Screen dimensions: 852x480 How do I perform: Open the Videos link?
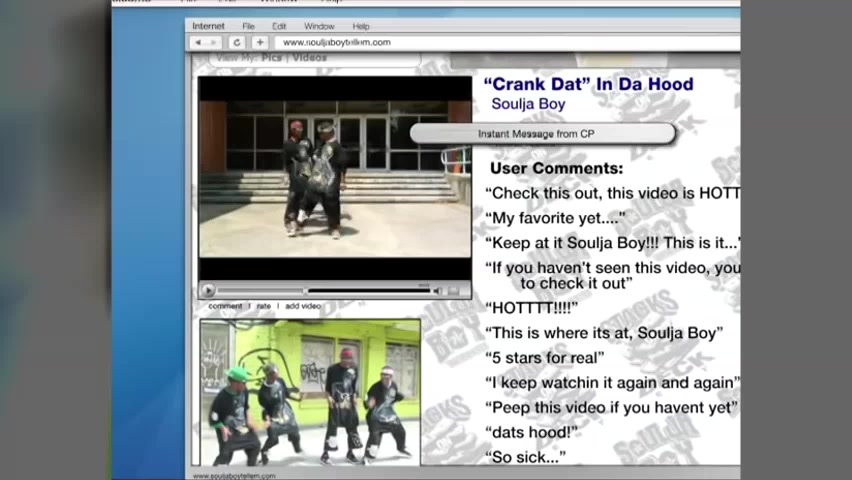[310, 58]
